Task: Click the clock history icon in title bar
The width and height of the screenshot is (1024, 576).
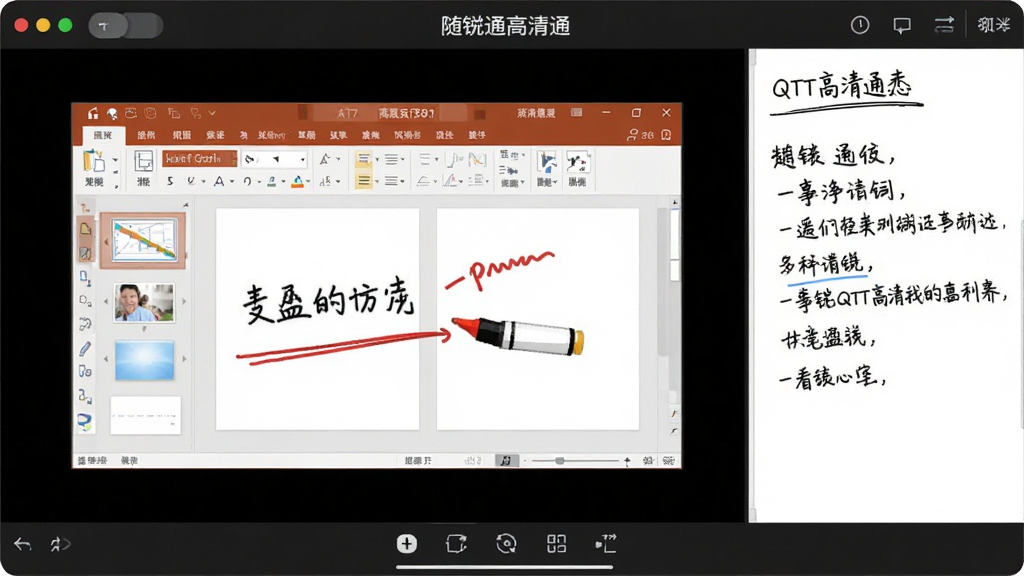Action: pos(860,25)
